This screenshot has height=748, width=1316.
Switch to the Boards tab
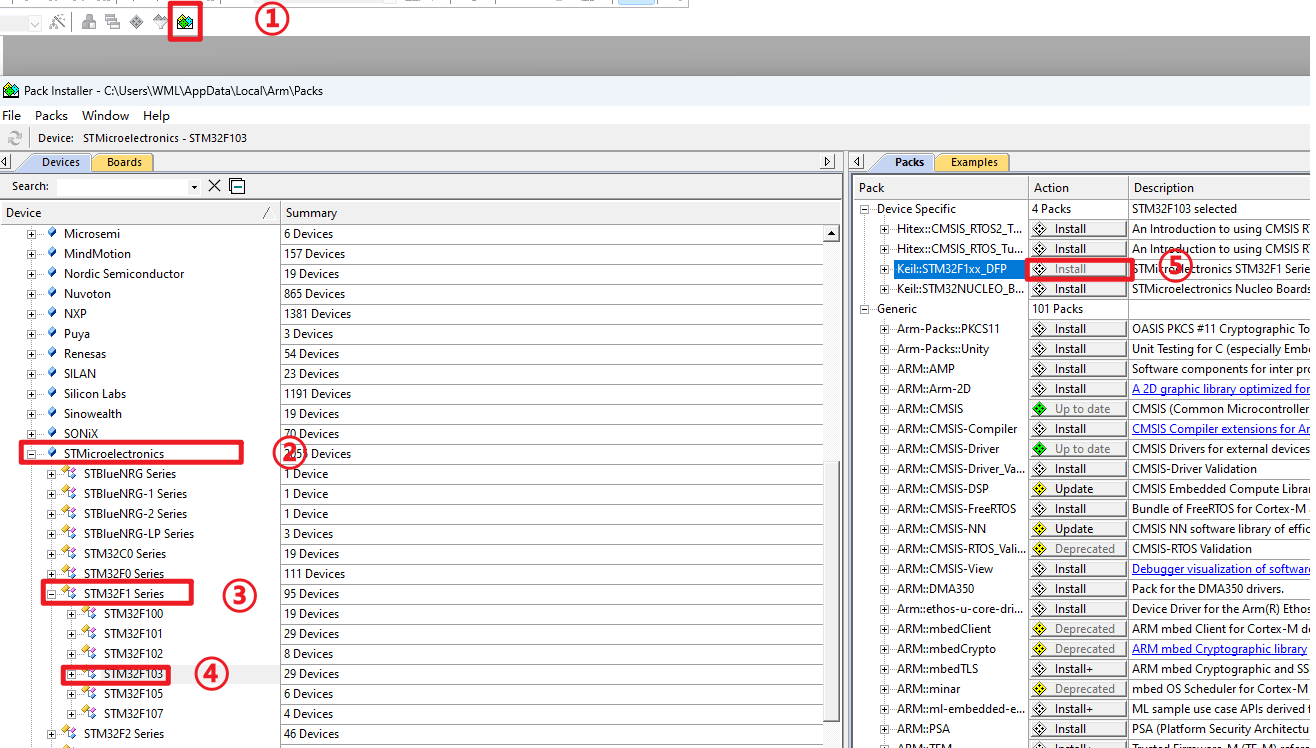click(124, 162)
